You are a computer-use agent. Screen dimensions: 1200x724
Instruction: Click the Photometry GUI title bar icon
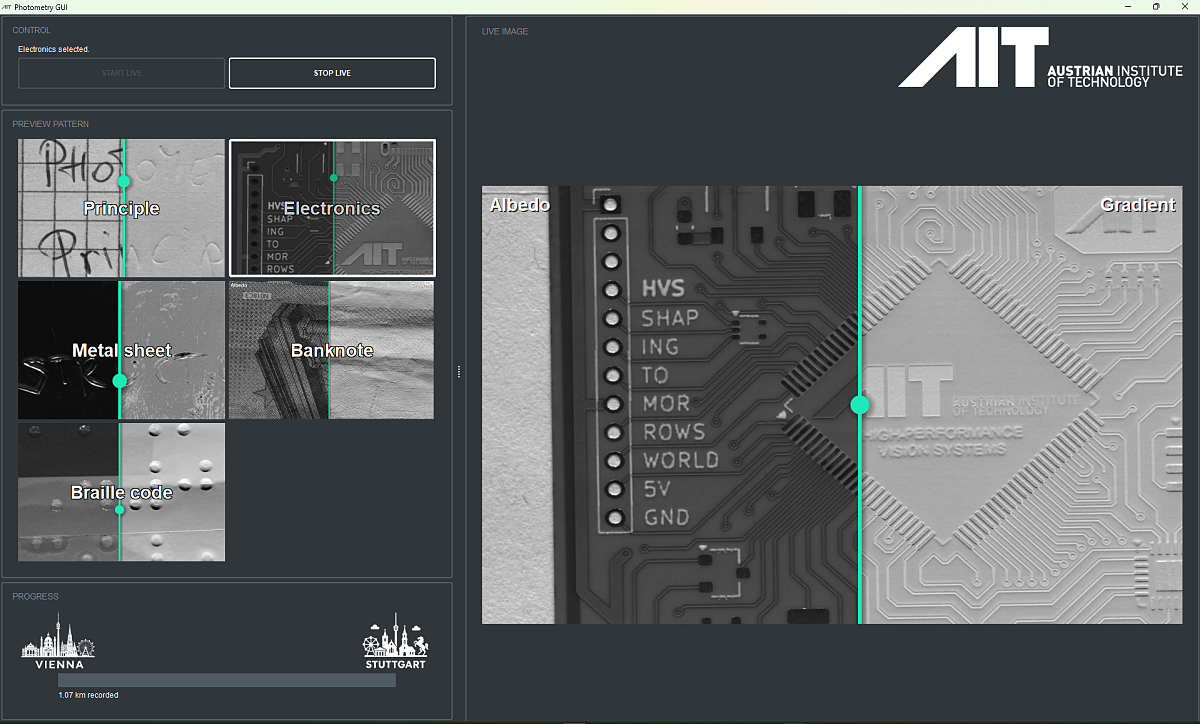pos(7,6)
